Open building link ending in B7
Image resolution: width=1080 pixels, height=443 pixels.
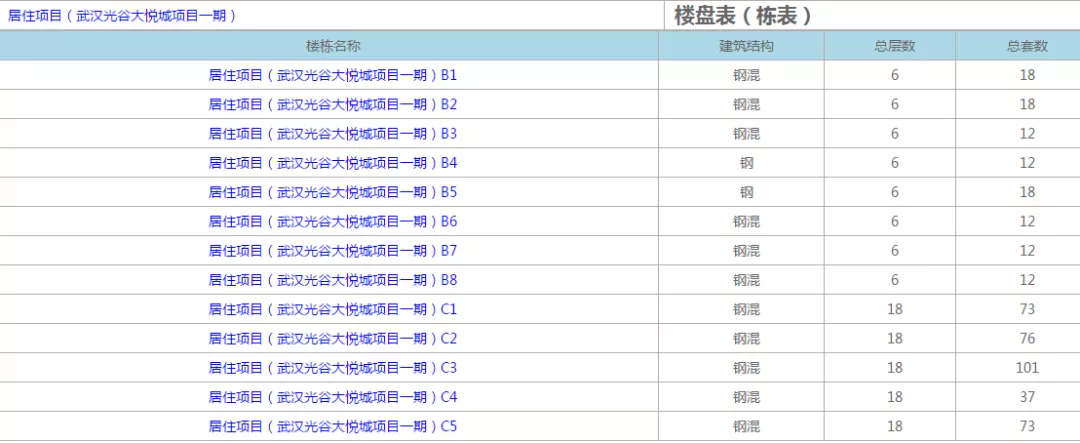(333, 251)
